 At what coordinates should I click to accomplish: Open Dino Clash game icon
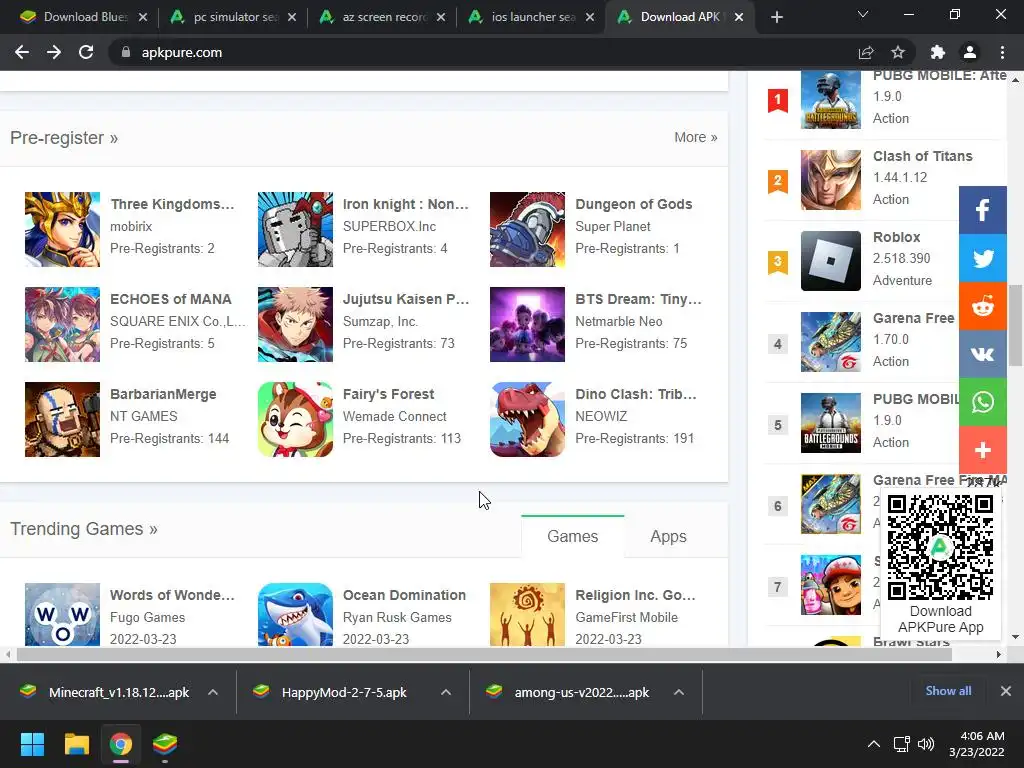(x=528, y=419)
